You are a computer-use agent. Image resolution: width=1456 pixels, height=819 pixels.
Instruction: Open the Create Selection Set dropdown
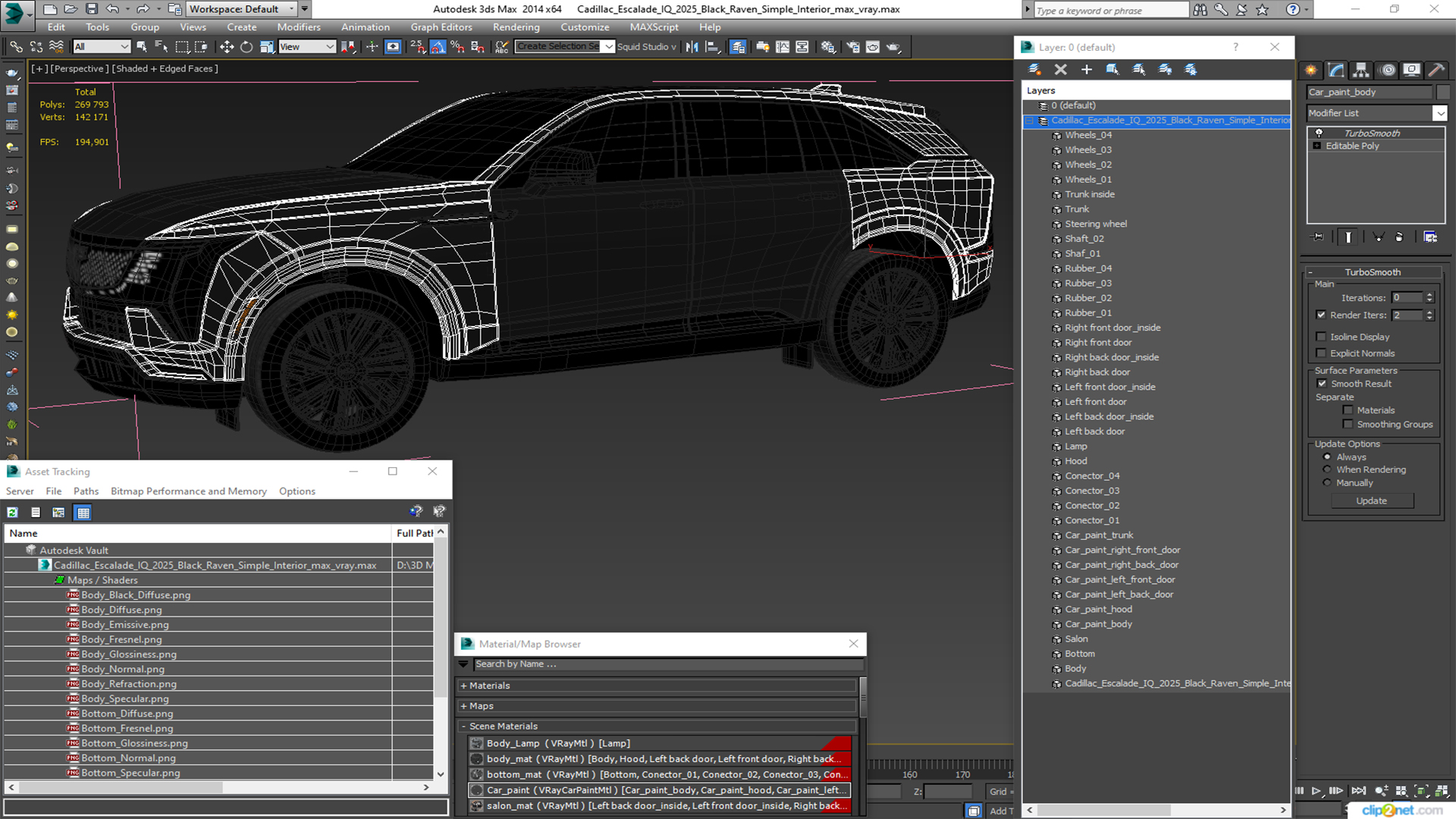click(x=608, y=47)
